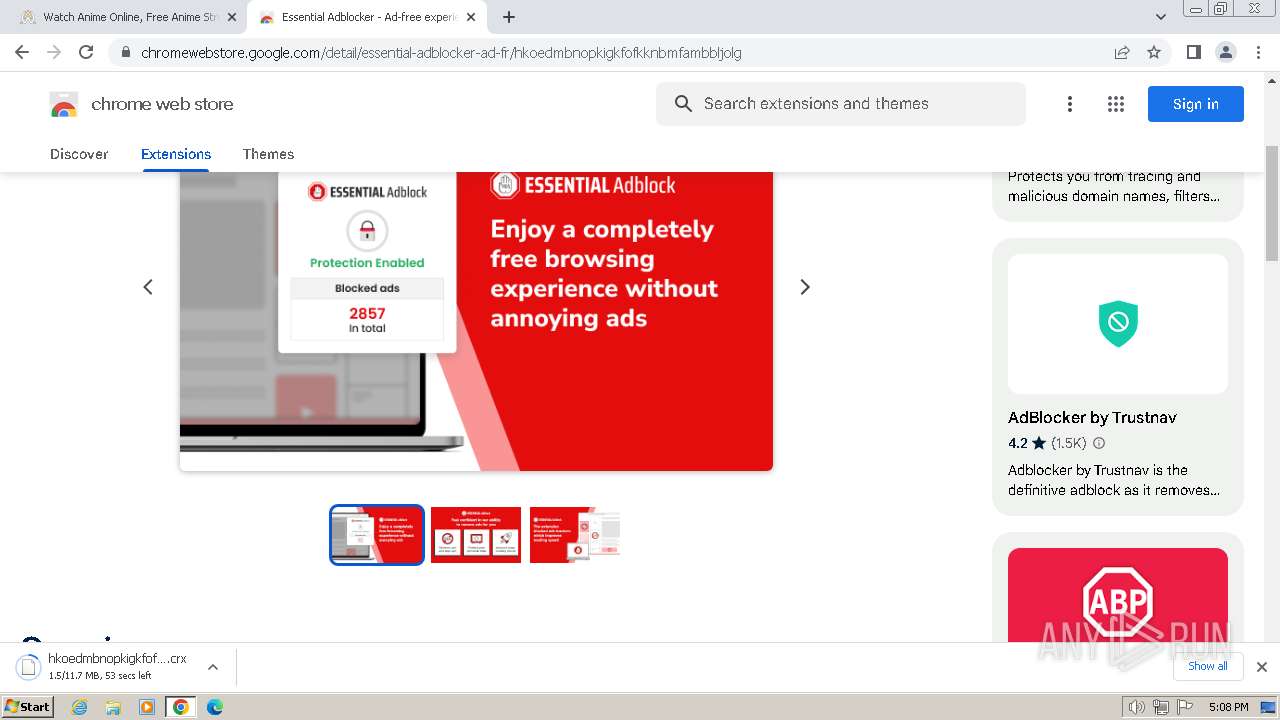The image size is (1280, 720).
Task: Close the Essential Adblocker tab
Action: point(471,17)
